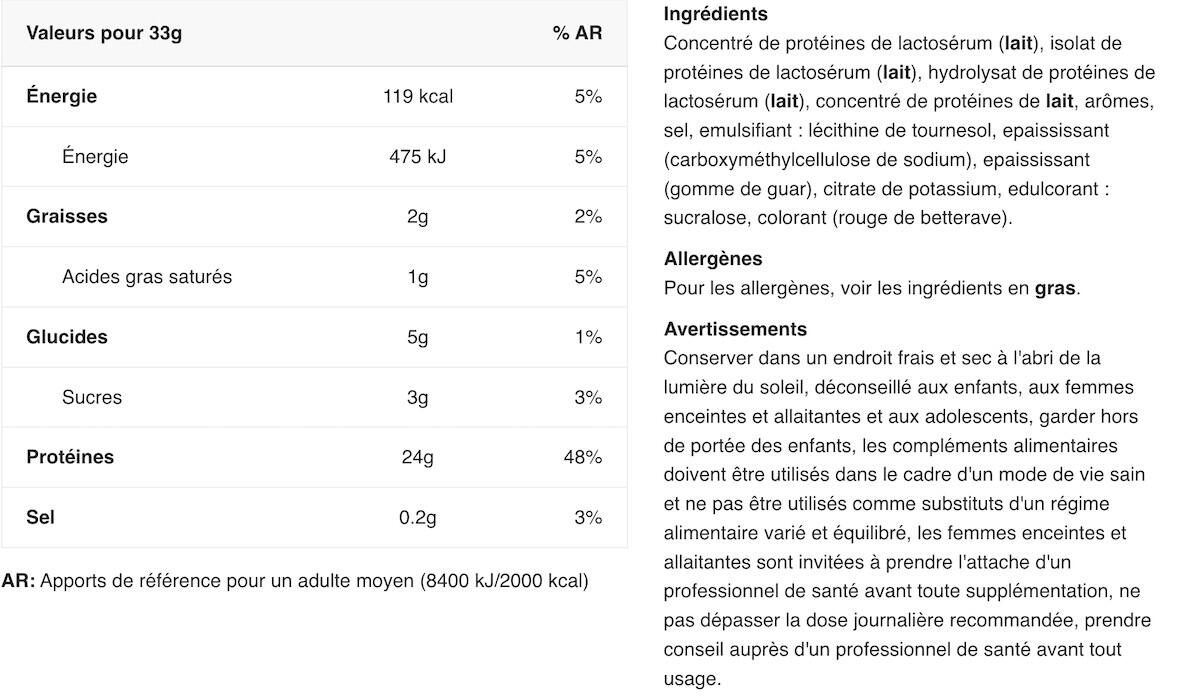Click the Sucres row label
The width and height of the screenshot is (1177, 700).
click(92, 398)
